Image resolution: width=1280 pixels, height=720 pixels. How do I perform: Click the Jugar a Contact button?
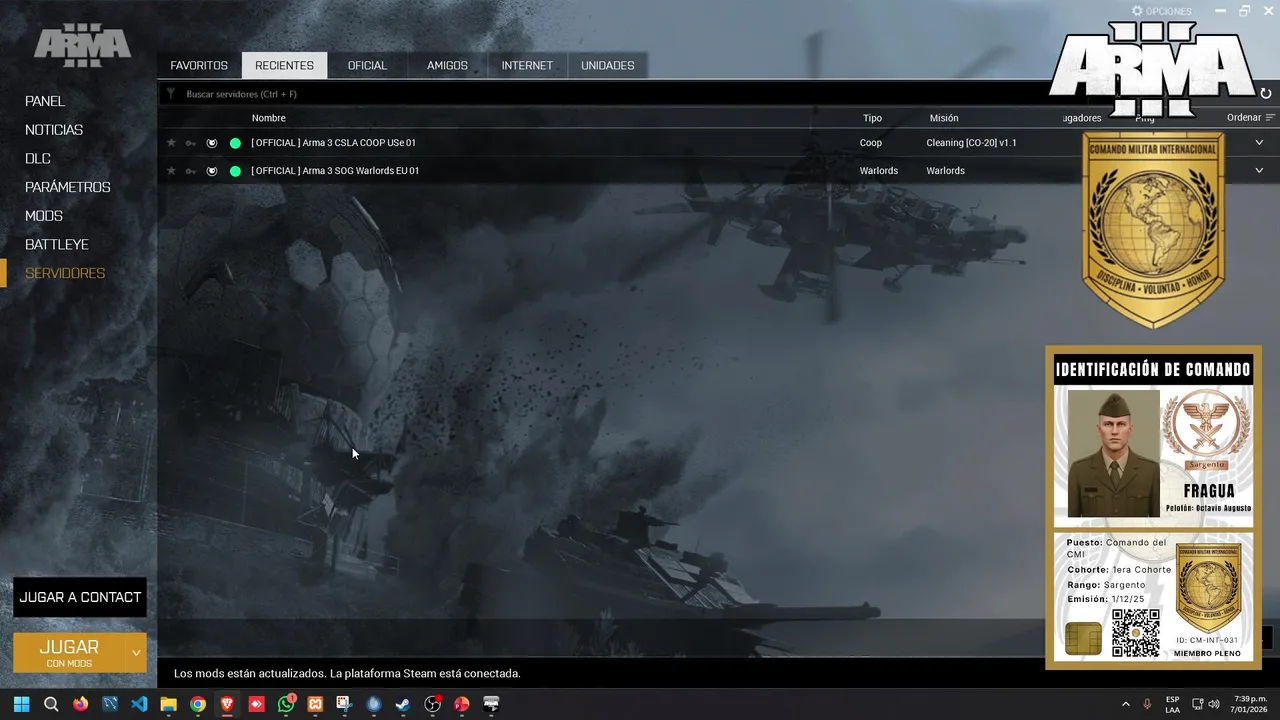click(x=80, y=597)
